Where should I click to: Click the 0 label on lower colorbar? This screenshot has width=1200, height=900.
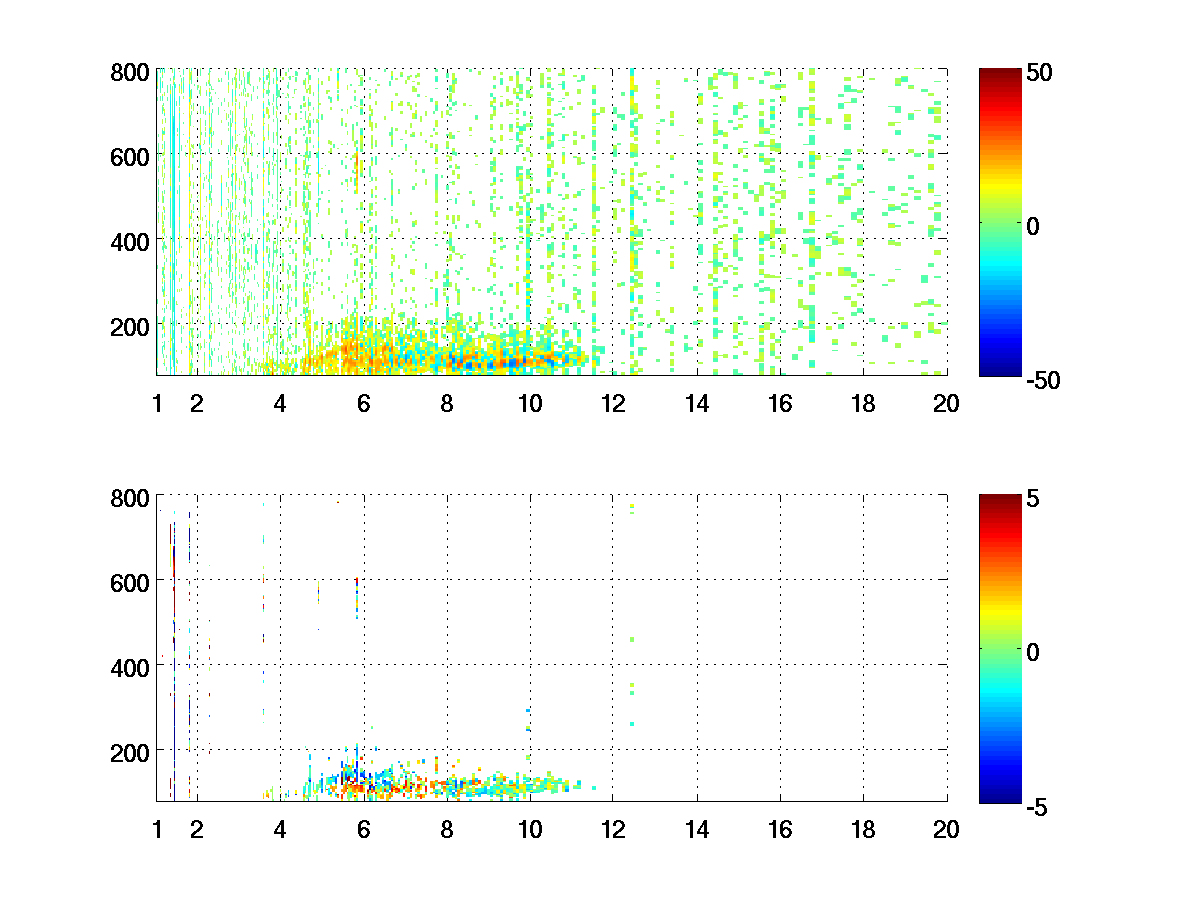(1035, 651)
